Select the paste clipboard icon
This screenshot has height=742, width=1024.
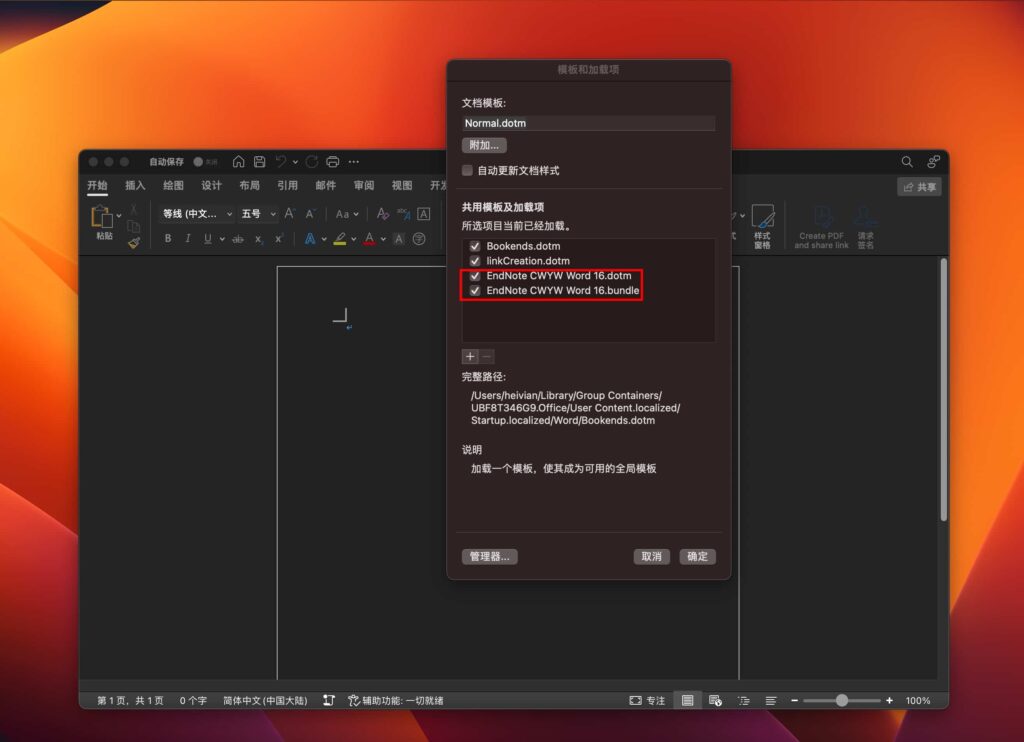click(x=101, y=218)
